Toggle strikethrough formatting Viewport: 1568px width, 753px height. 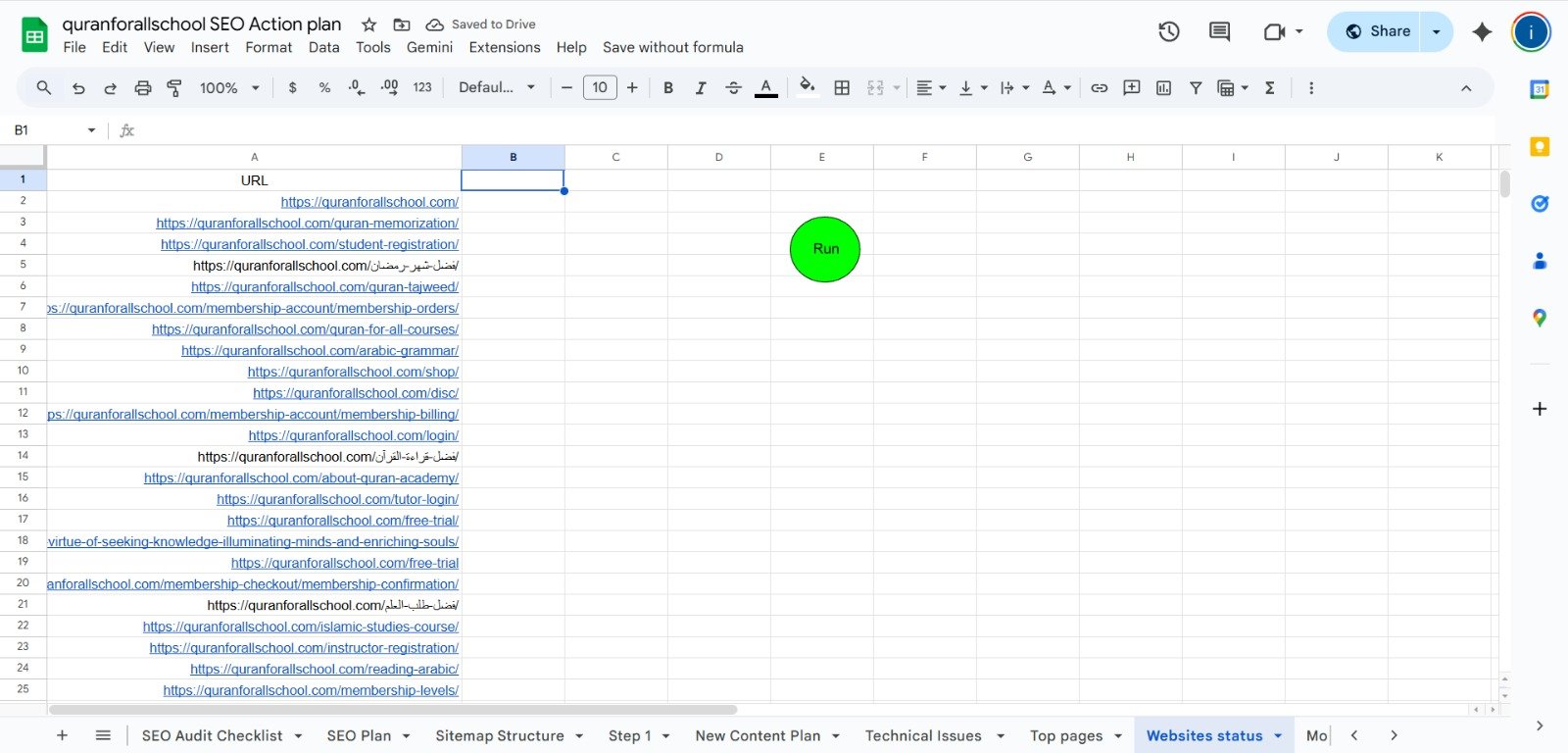coord(733,88)
